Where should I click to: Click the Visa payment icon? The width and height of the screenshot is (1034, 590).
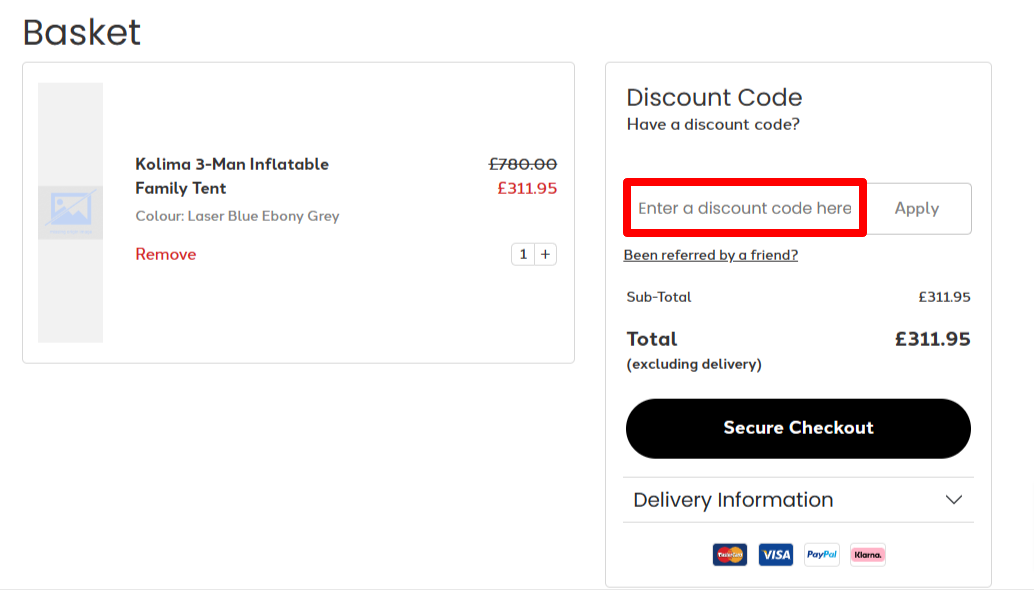click(775, 554)
